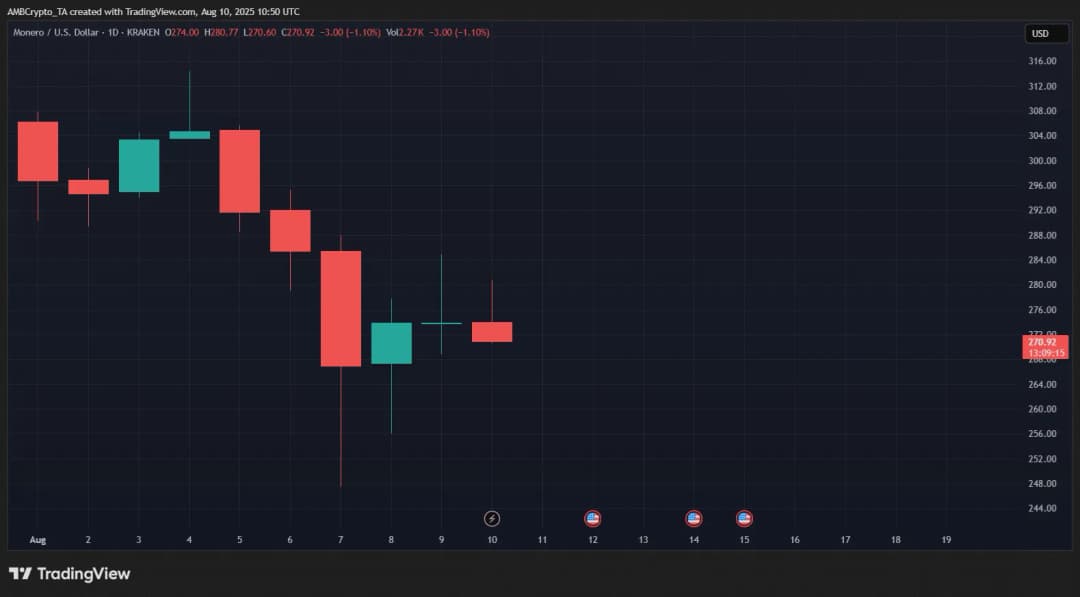Click the small green Aug 4 candle

(x=189, y=135)
